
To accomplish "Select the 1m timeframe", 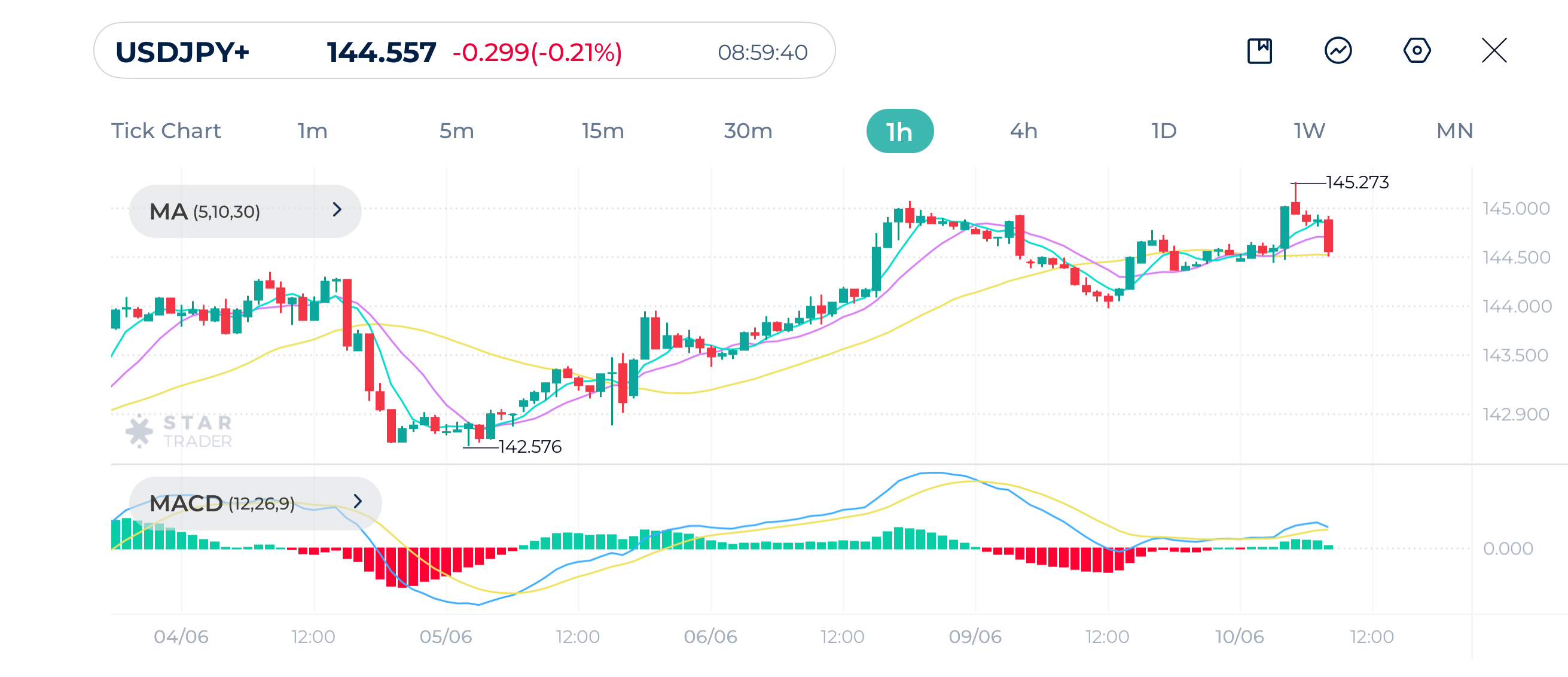I will point(312,130).
